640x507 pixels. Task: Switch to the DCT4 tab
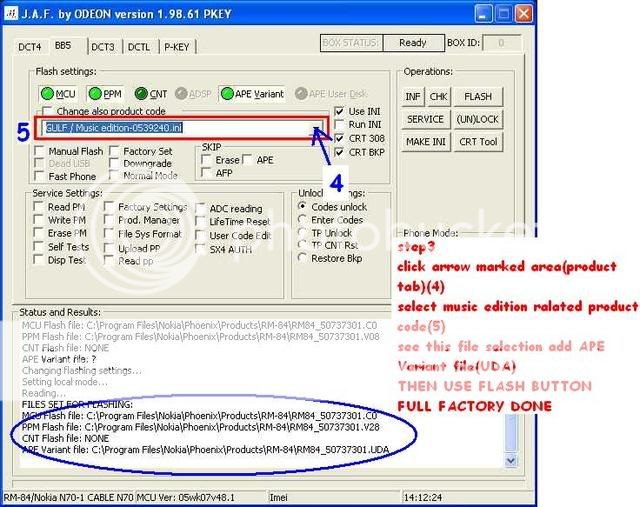(x=29, y=47)
